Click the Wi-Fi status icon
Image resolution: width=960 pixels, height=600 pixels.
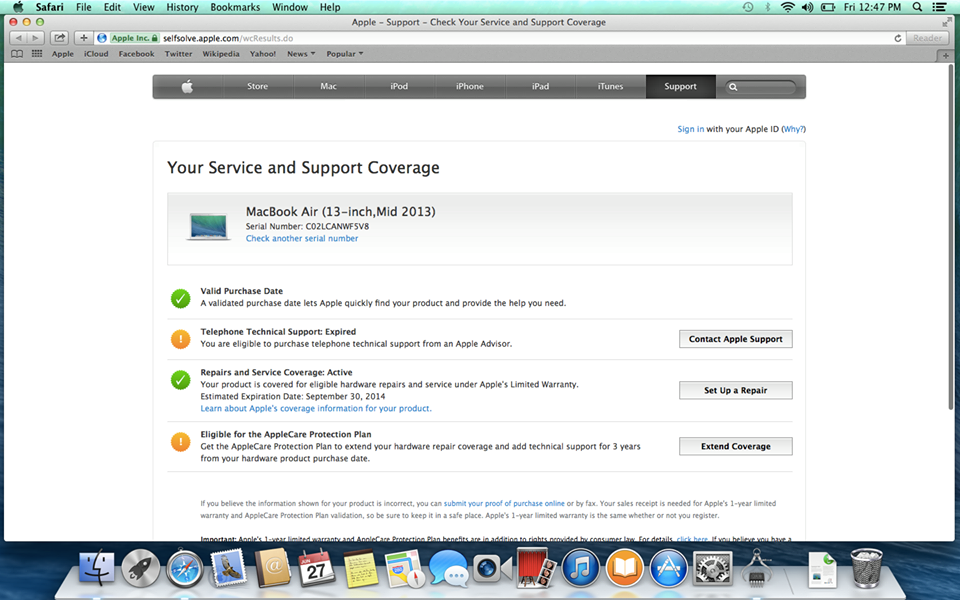[788, 7]
